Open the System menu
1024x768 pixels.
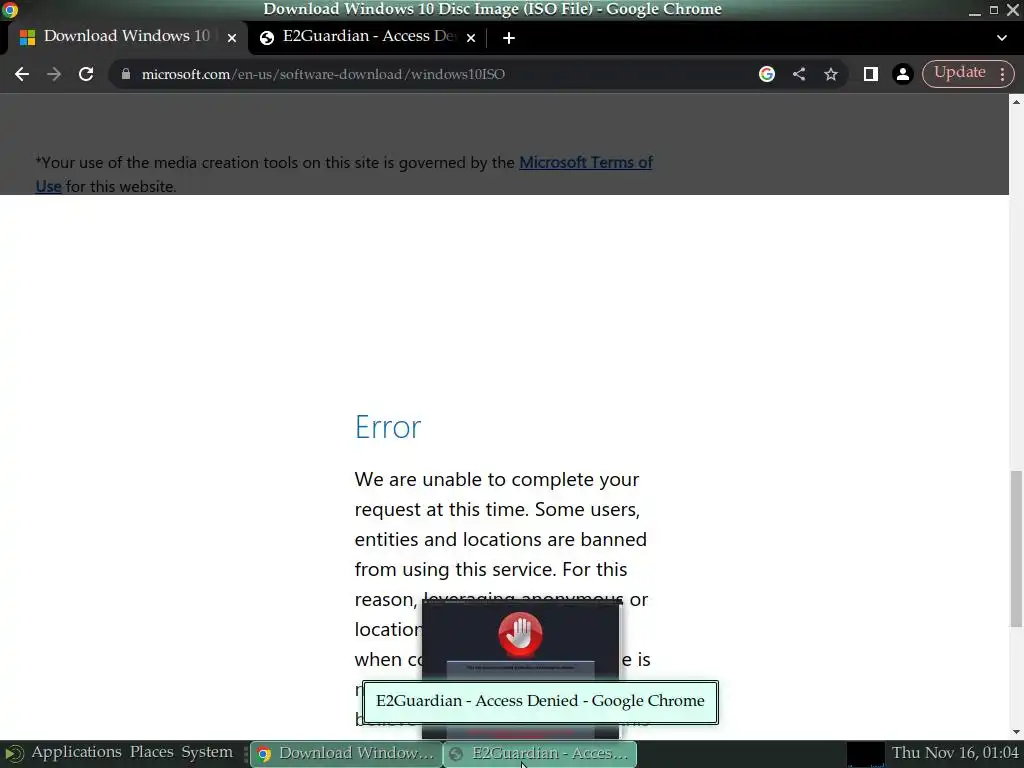[x=207, y=752]
